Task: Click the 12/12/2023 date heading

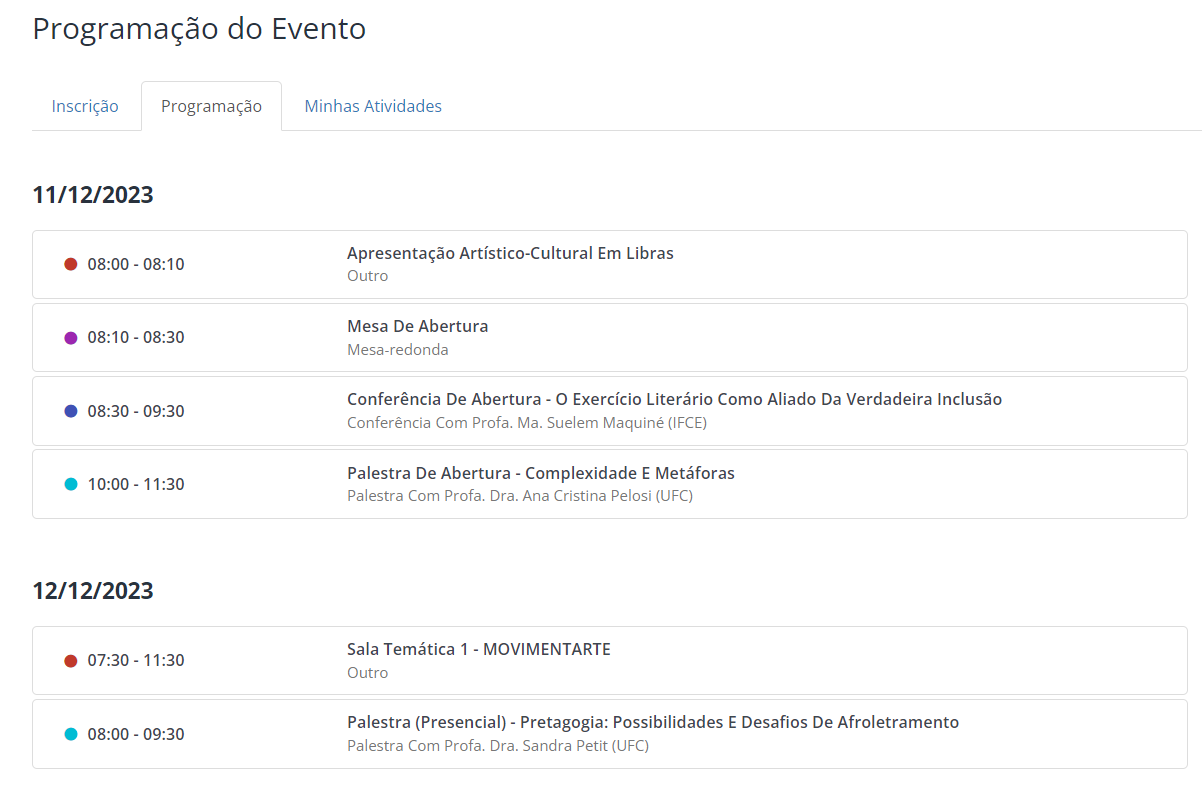Action: [x=93, y=591]
